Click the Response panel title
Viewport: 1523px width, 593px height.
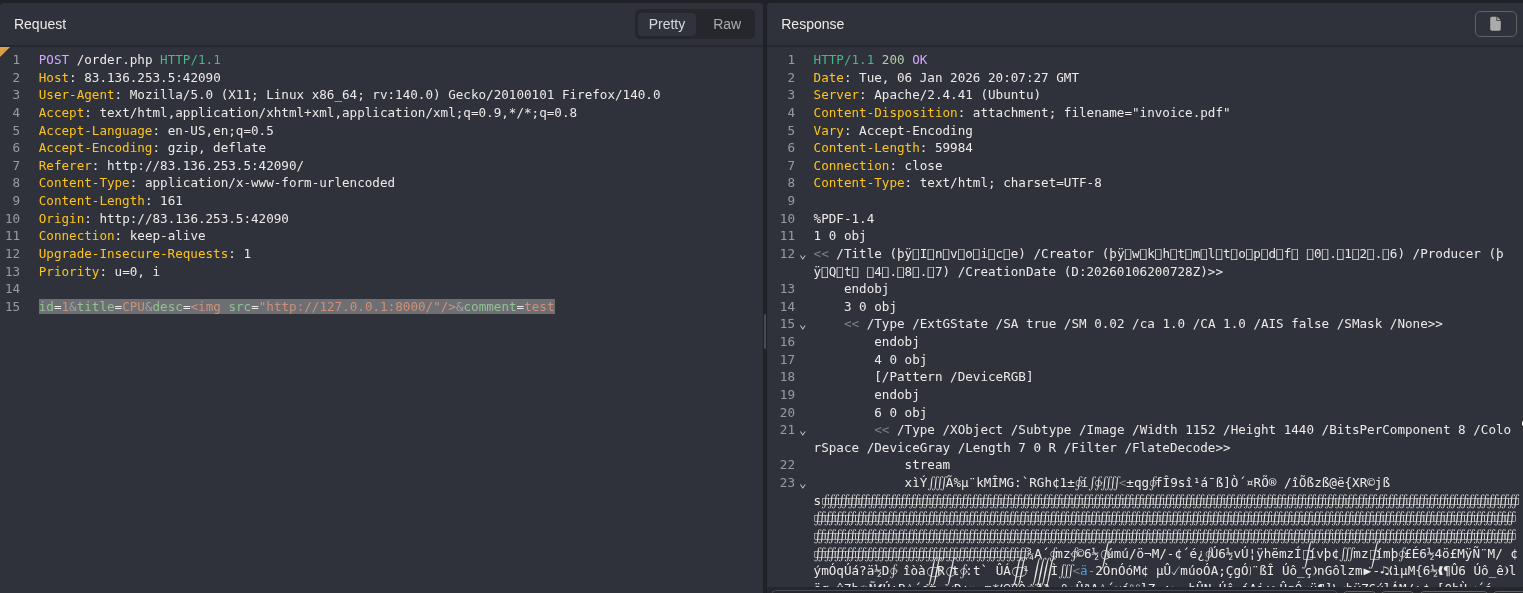pos(812,24)
